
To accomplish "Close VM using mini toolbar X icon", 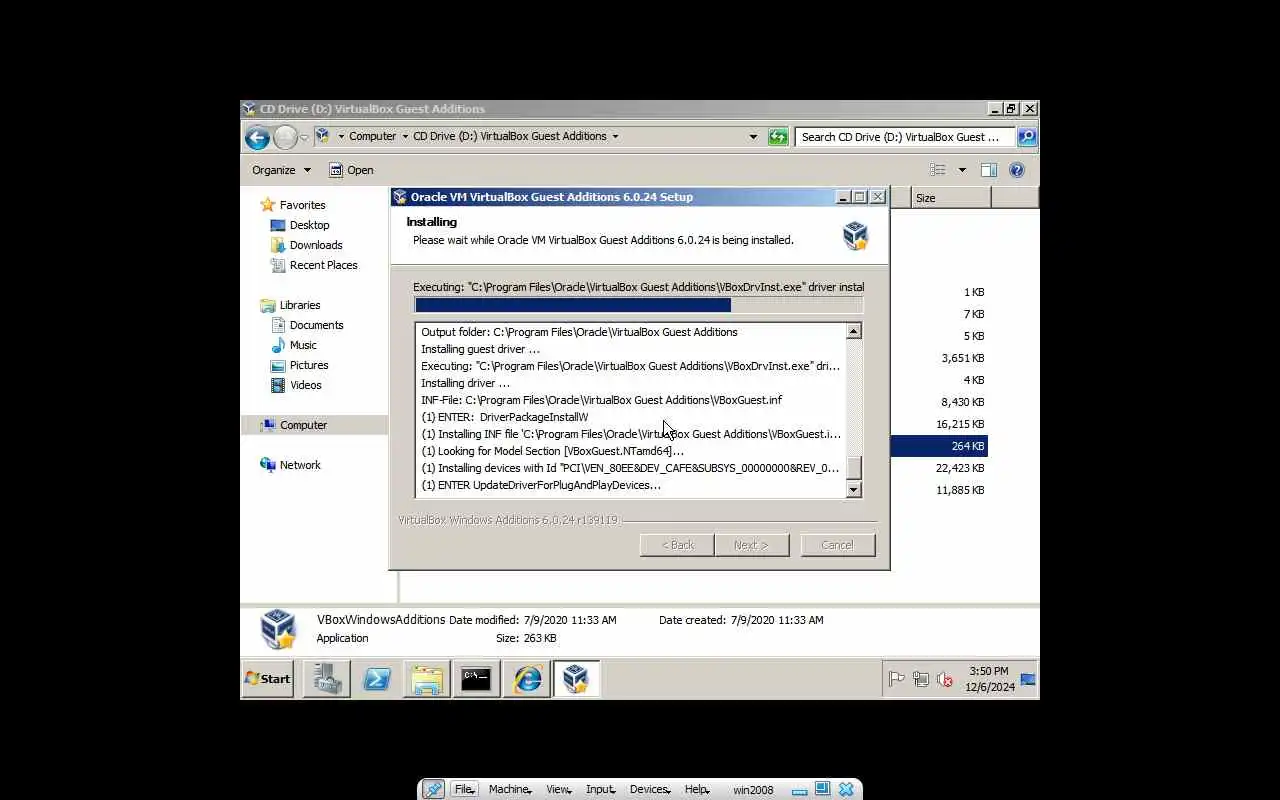I will (x=846, y=789).
